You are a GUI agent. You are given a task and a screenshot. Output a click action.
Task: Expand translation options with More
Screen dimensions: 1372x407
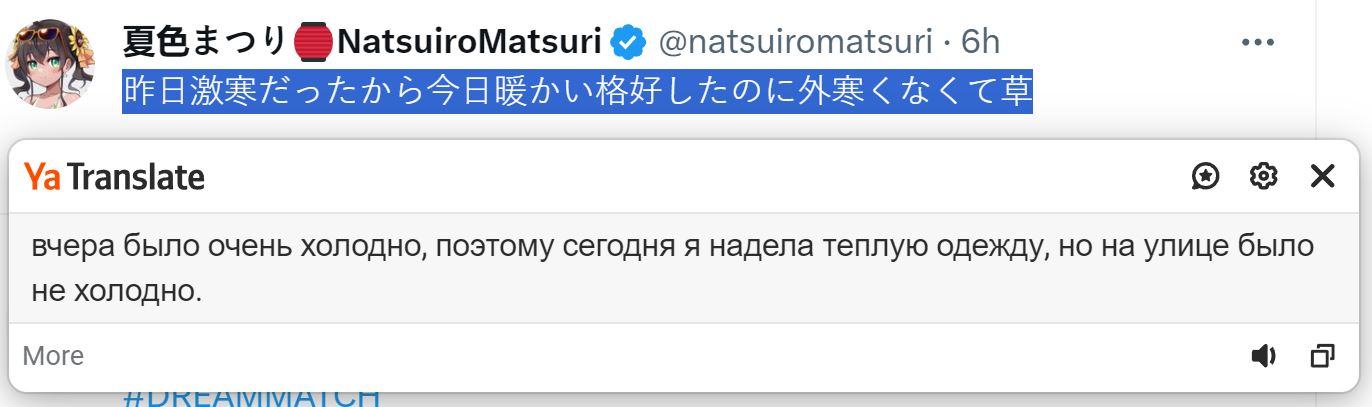click(53, 356)
